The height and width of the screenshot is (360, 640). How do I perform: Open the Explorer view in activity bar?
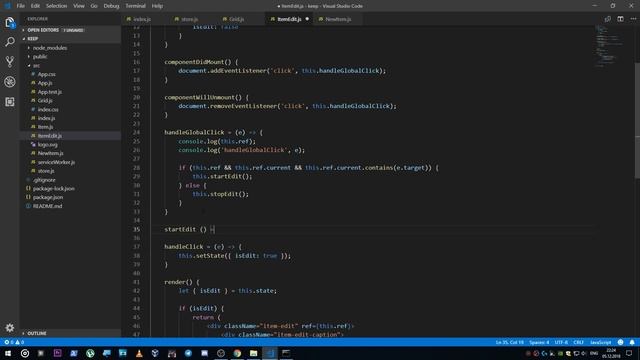coord(10,22)
